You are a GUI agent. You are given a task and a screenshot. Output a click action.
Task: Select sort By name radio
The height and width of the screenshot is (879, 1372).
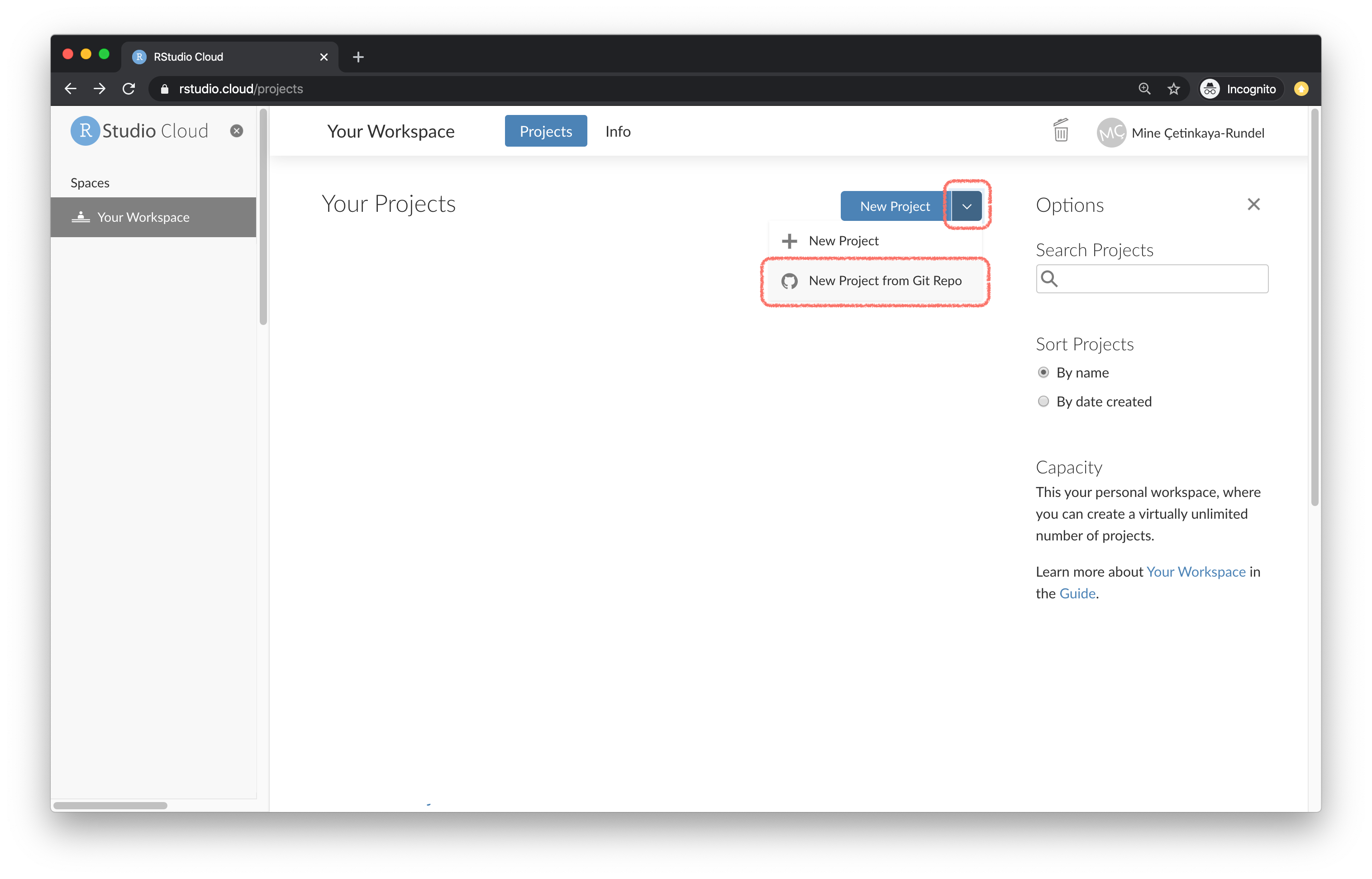pyautogui.click(x=1043, y=373)
